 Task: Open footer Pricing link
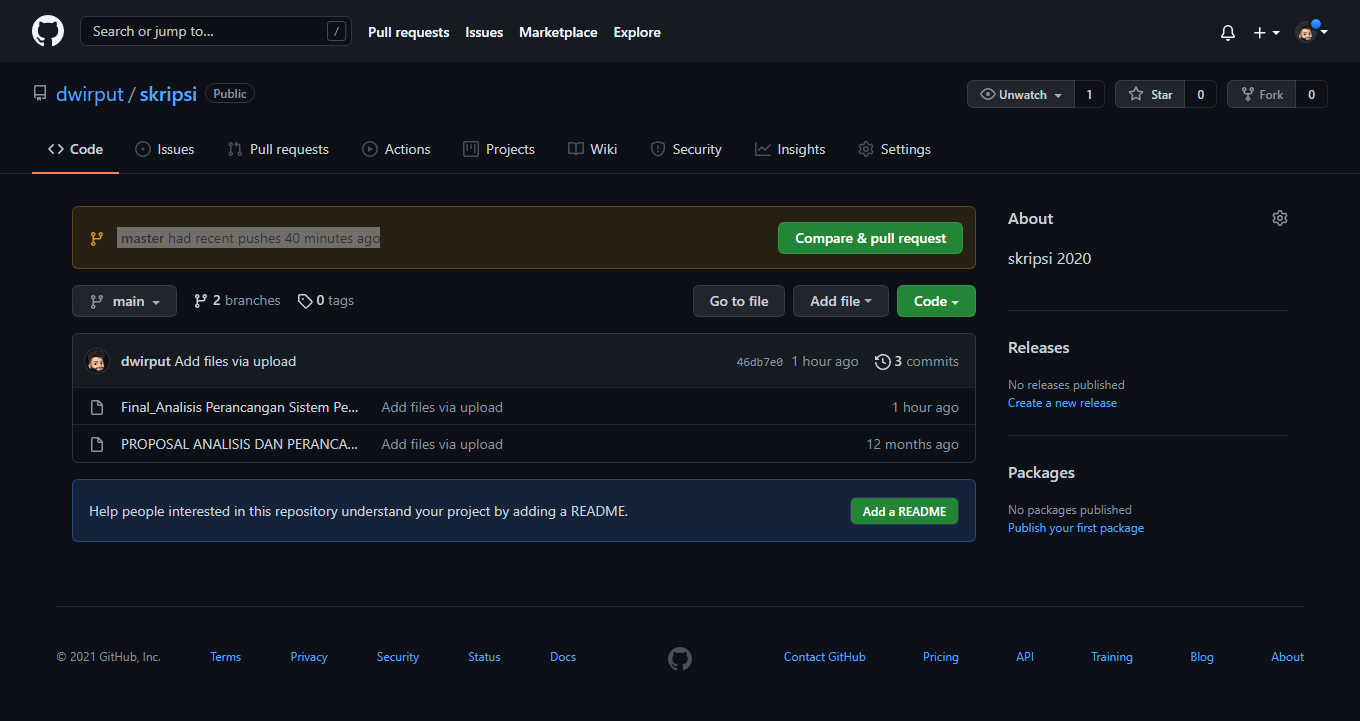pos(941,657)
